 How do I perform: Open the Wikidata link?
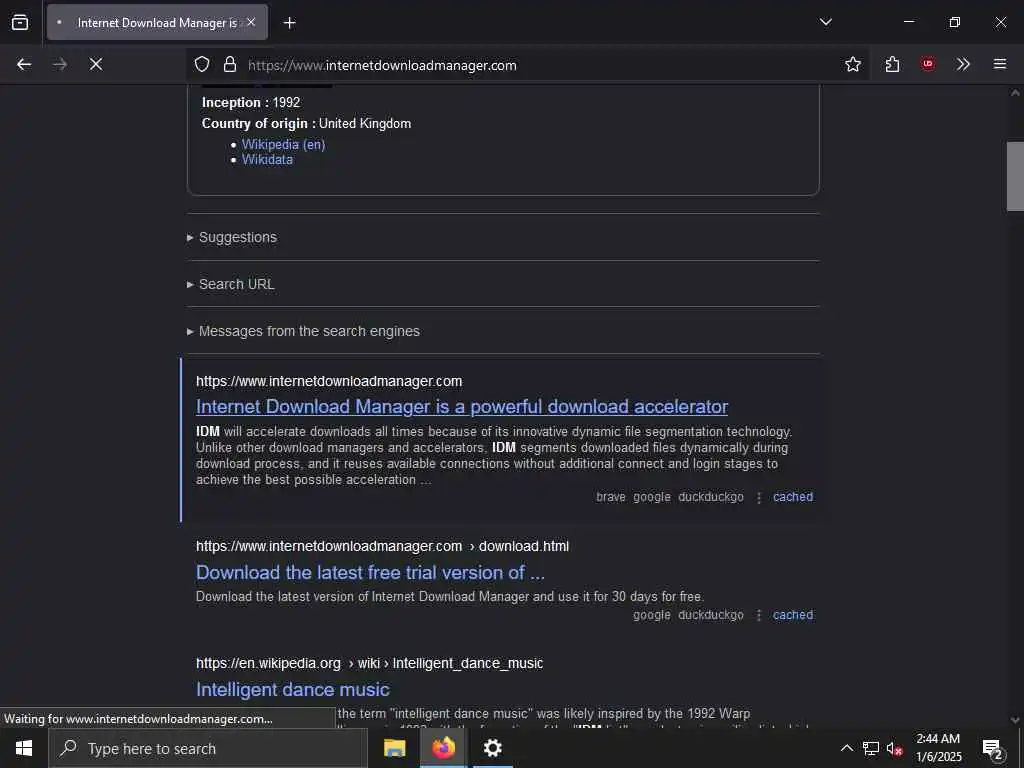click(x=267, y=159)
